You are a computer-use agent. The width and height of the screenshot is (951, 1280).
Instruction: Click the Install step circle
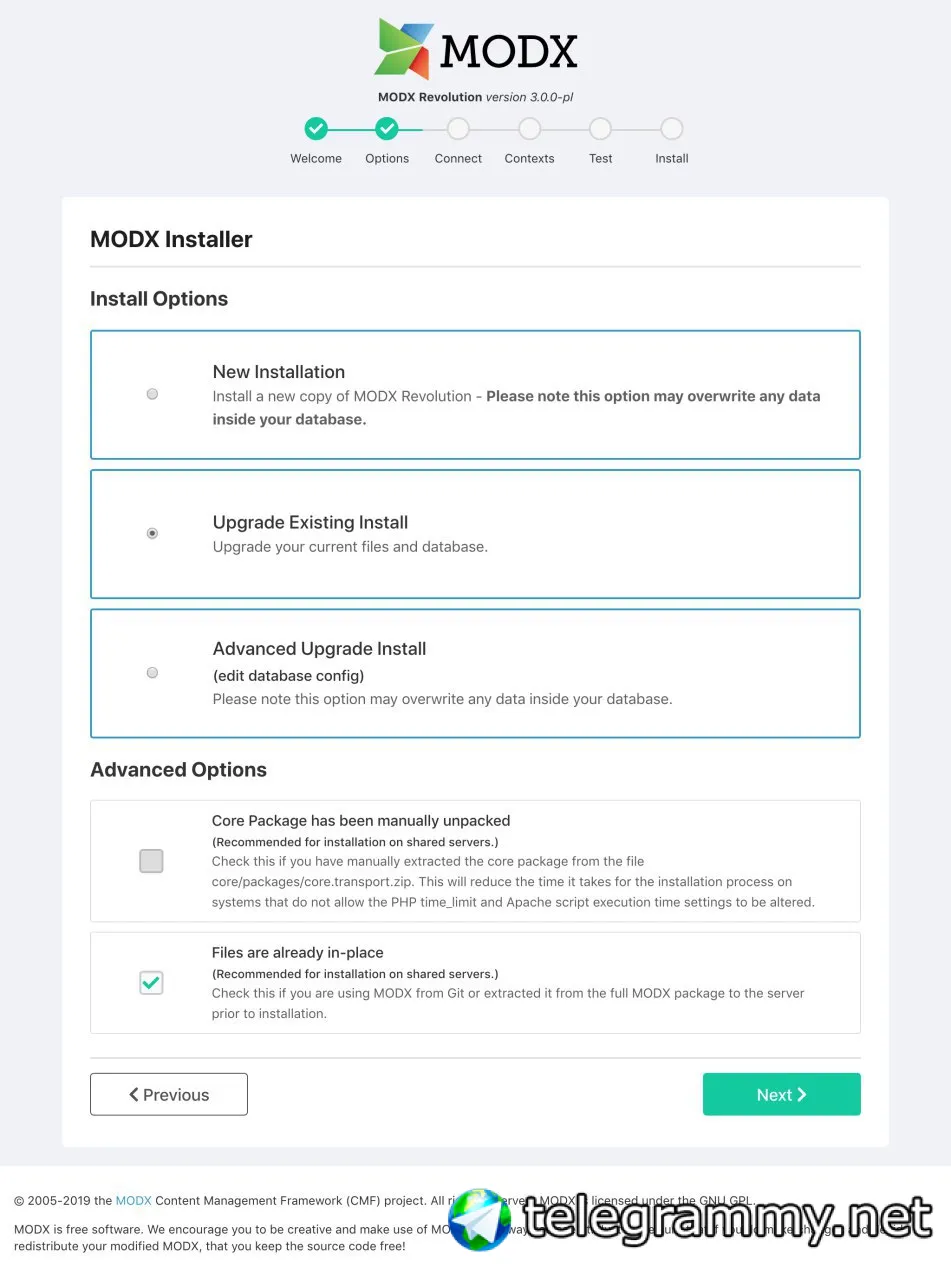tap(672, 129)
